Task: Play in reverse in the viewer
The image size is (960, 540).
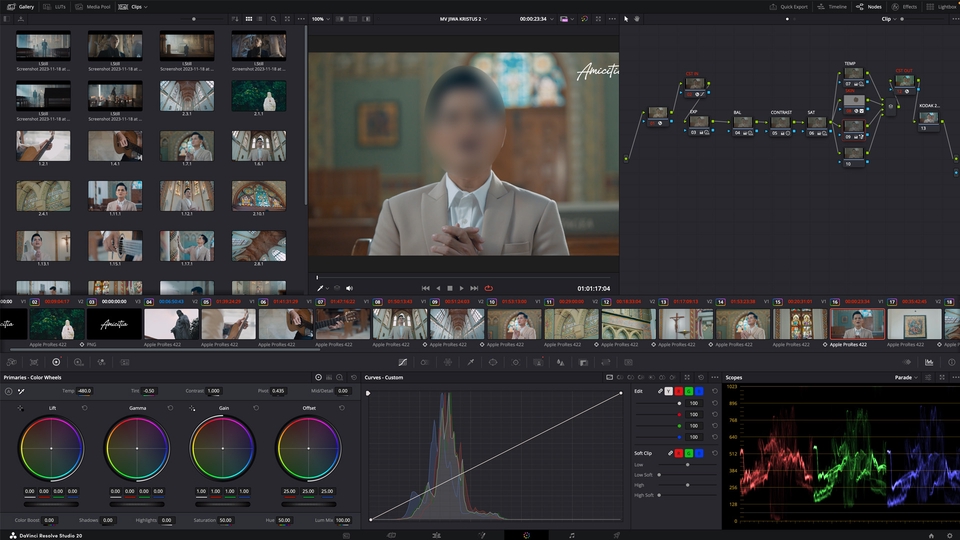Action: [x=438, y=288]
